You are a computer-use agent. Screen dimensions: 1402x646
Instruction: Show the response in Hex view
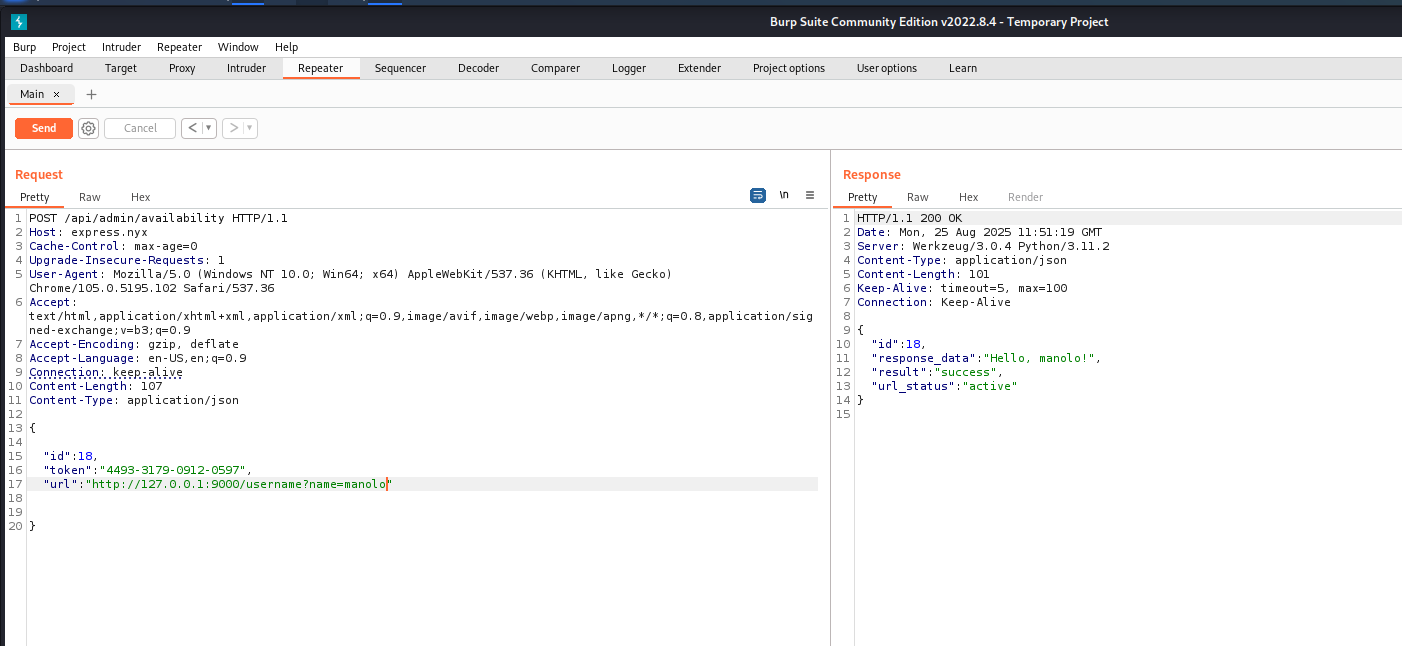click(968, 197)
